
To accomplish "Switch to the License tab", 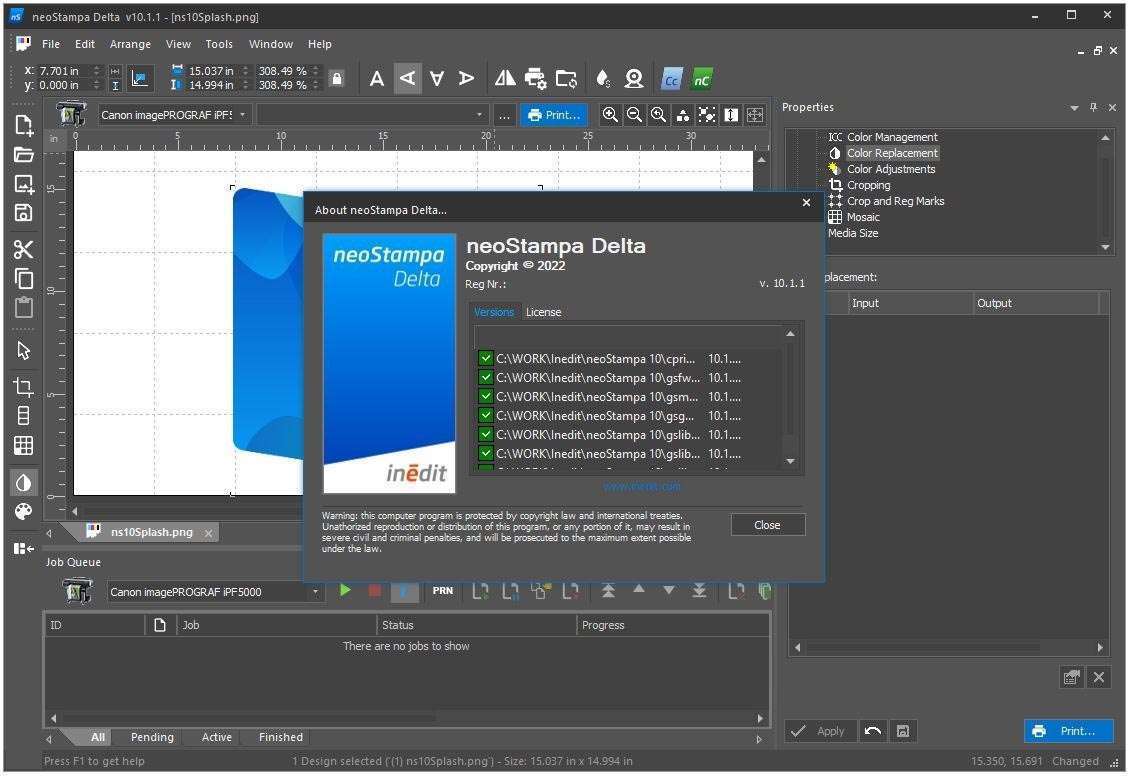I will (543, 312).
